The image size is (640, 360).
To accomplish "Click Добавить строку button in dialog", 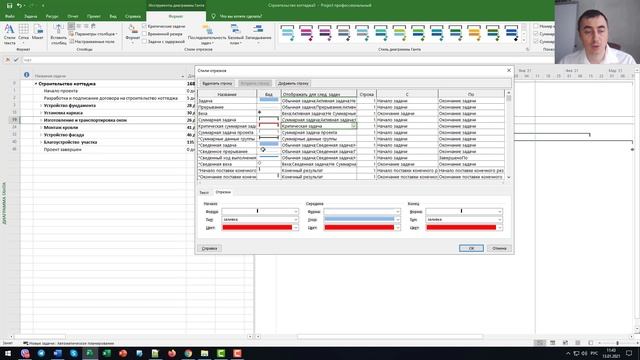I will point(293,83).
